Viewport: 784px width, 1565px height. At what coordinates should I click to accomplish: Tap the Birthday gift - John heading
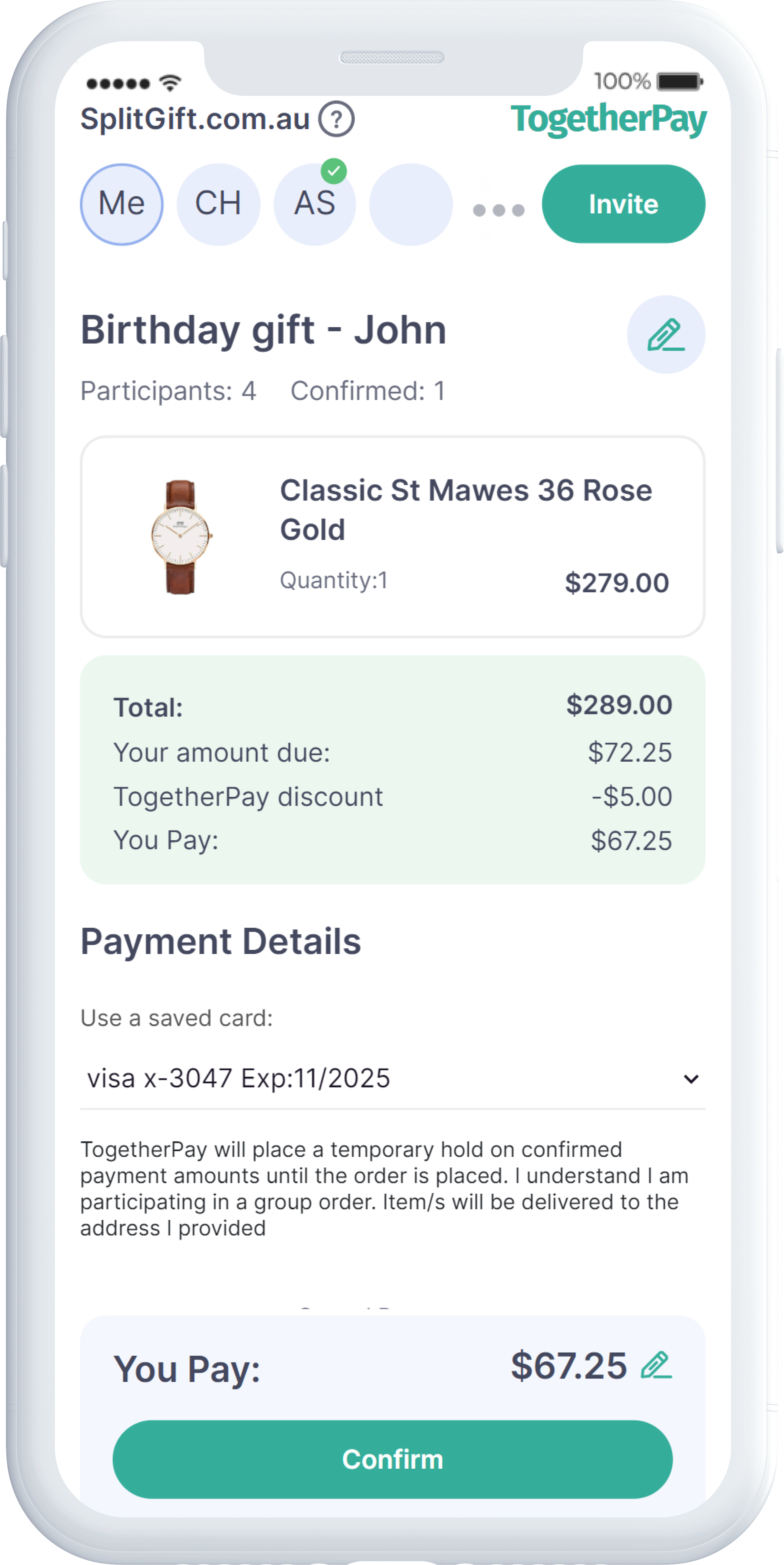point(264,330)
